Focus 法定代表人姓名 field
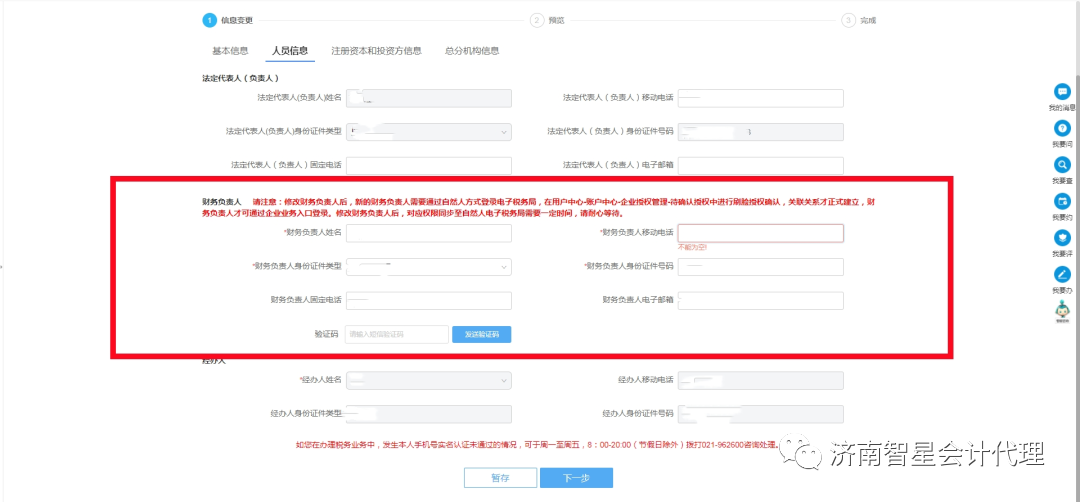Image resolution: width=1080 pixels, height=502 pixels. (428, 98)
